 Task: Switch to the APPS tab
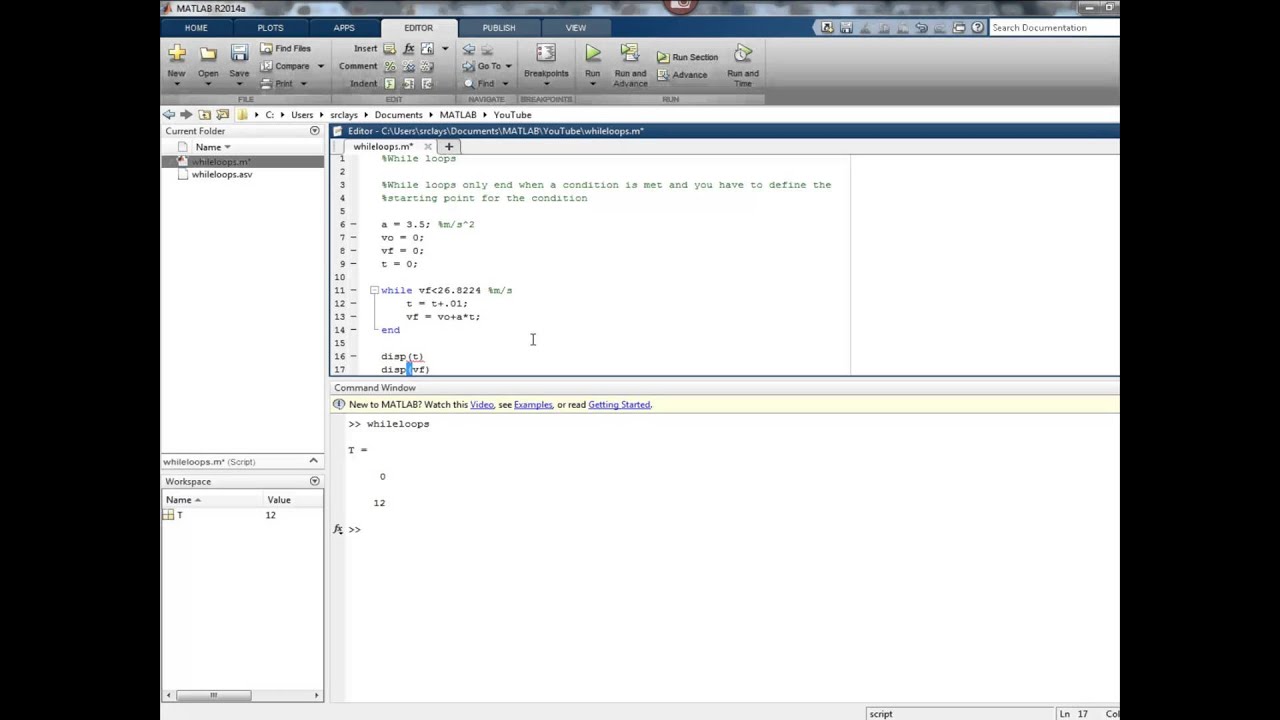(344, 28)
